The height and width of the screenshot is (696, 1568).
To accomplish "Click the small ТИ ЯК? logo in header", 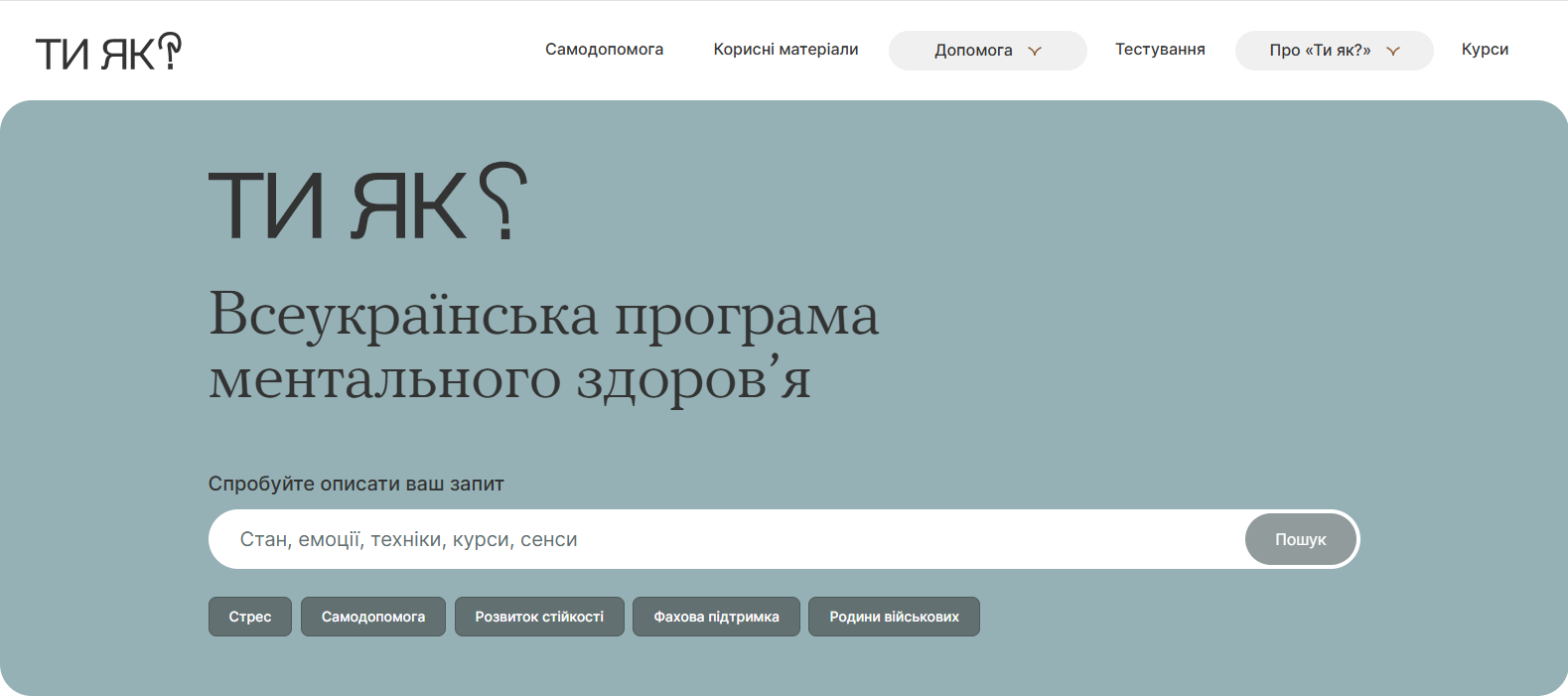I will [108, 52].
